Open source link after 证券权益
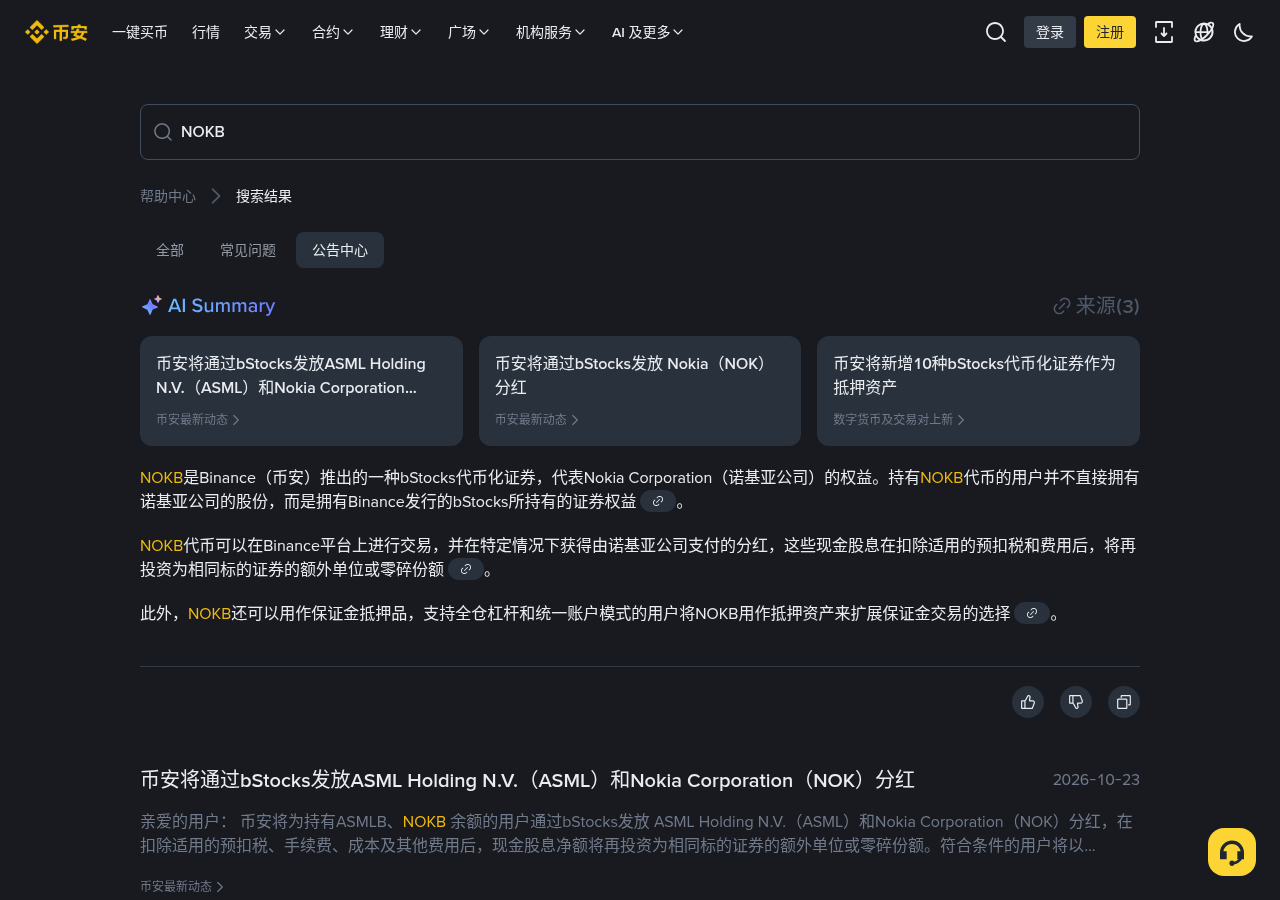This screenshot has width=1280, height=900. (658, 502)
